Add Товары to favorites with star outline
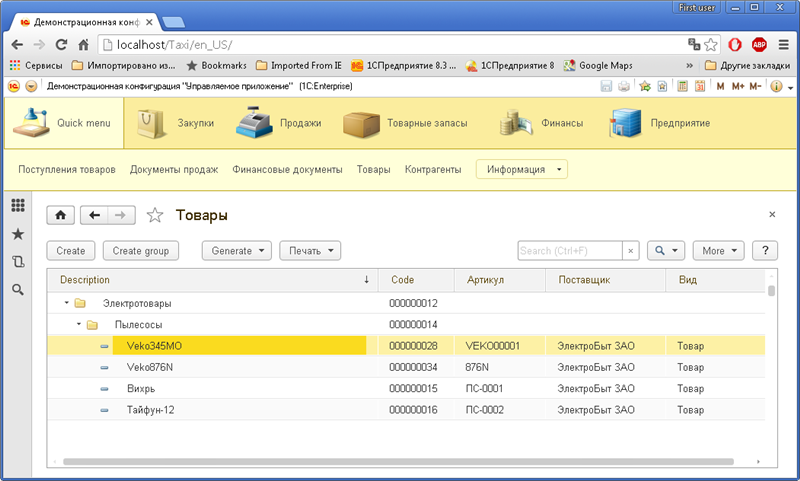 (155, 215)
